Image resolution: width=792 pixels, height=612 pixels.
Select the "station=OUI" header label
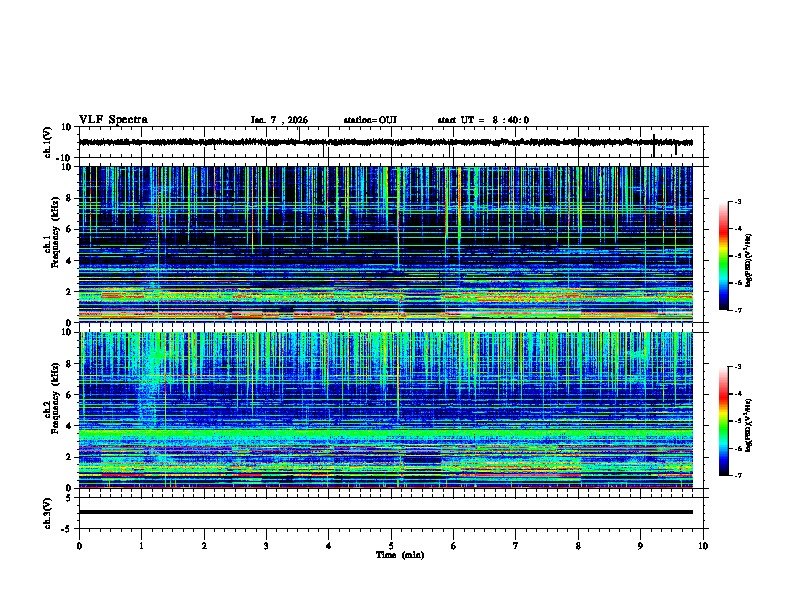(x=370, y=120)
